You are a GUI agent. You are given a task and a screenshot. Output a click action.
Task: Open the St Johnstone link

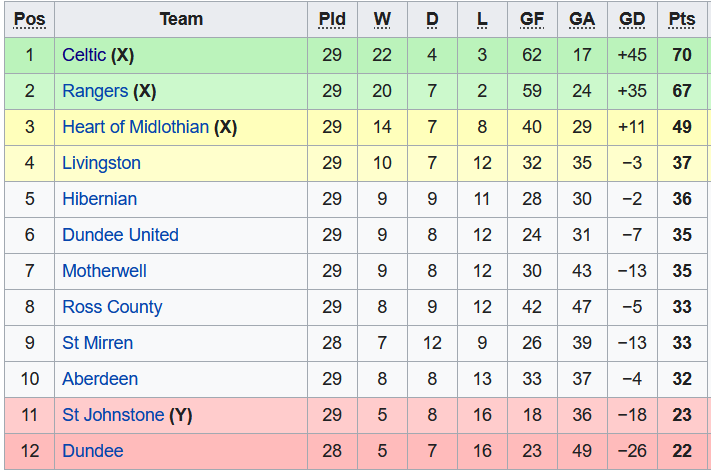113,415
